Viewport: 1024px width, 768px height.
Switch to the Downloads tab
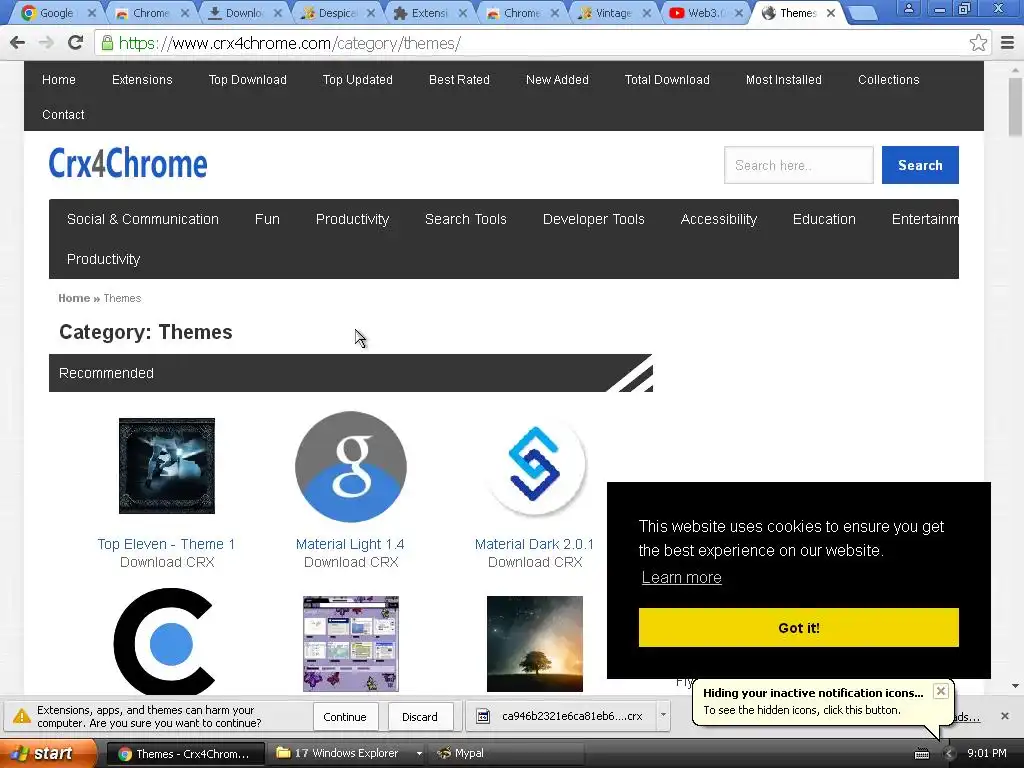point(244,13)
